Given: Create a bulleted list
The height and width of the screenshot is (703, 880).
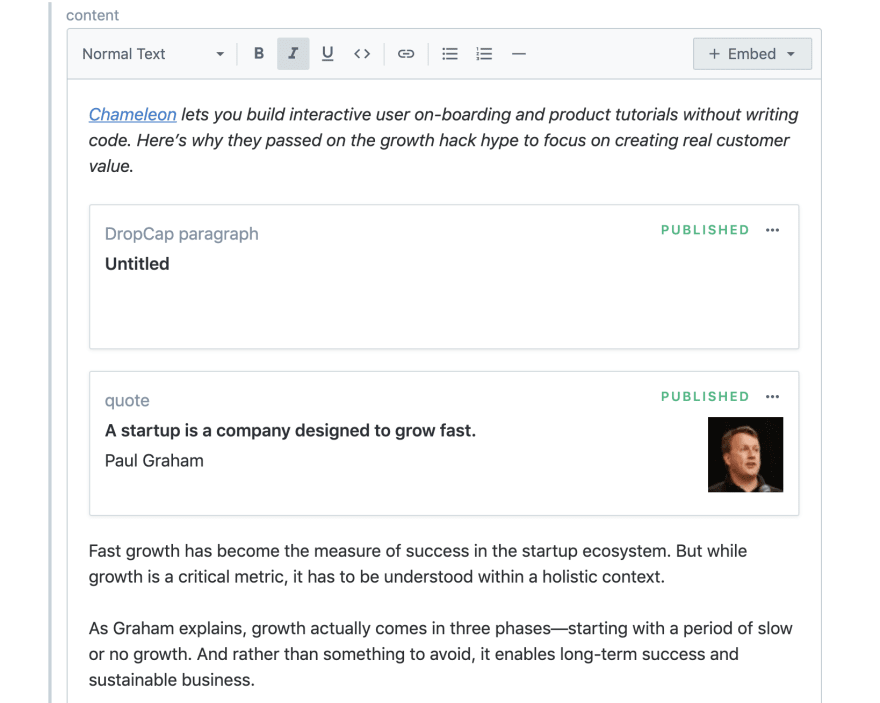Looking at the screenshot, I should pos(450,54).
